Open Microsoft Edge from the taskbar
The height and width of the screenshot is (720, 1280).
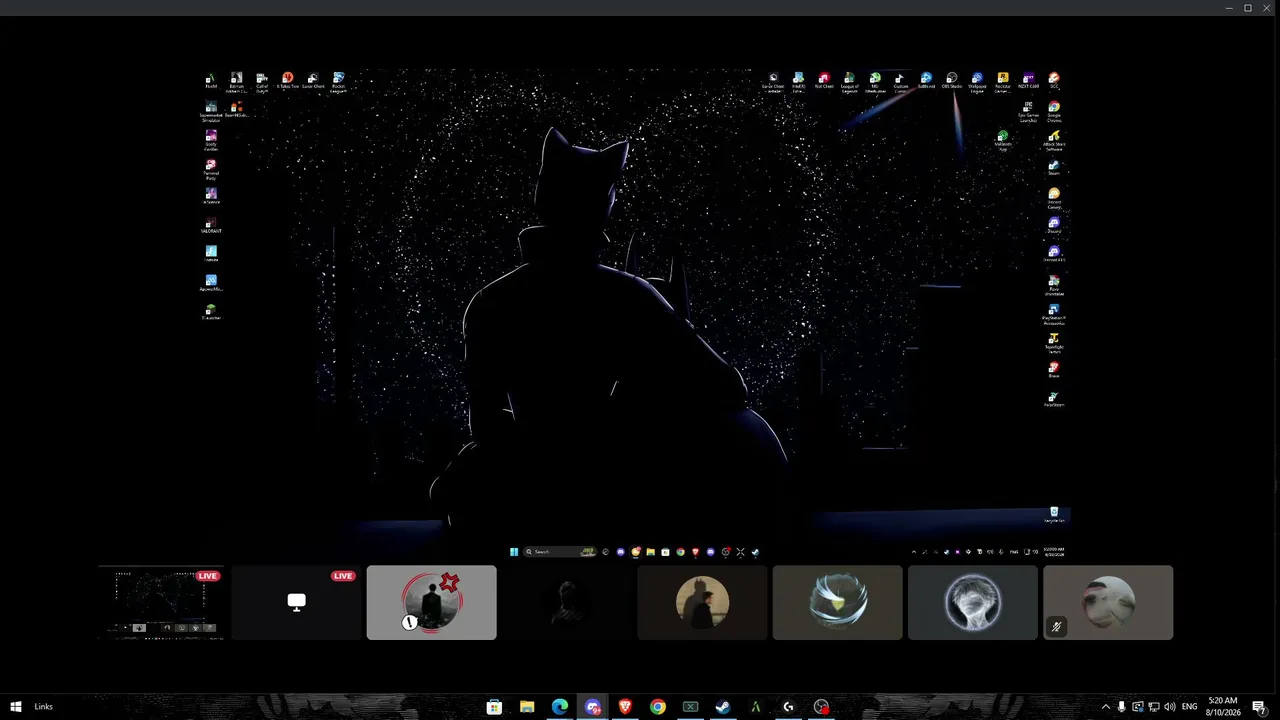(560, 707)
